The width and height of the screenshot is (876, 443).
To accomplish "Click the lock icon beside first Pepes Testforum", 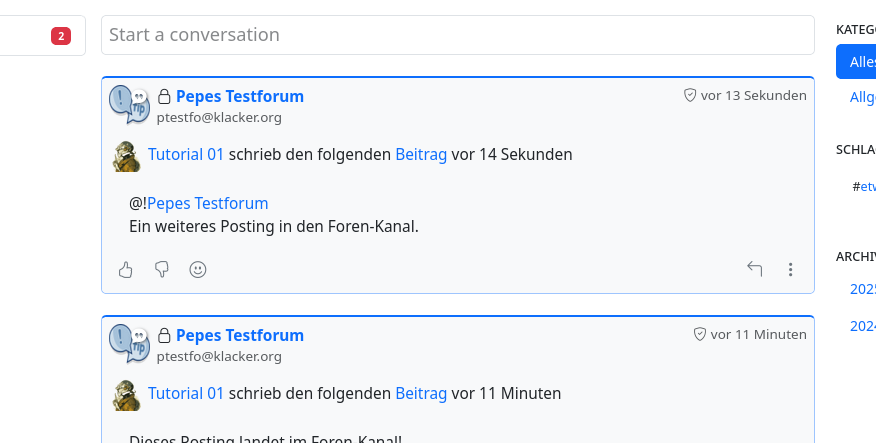I will point(165,97).
